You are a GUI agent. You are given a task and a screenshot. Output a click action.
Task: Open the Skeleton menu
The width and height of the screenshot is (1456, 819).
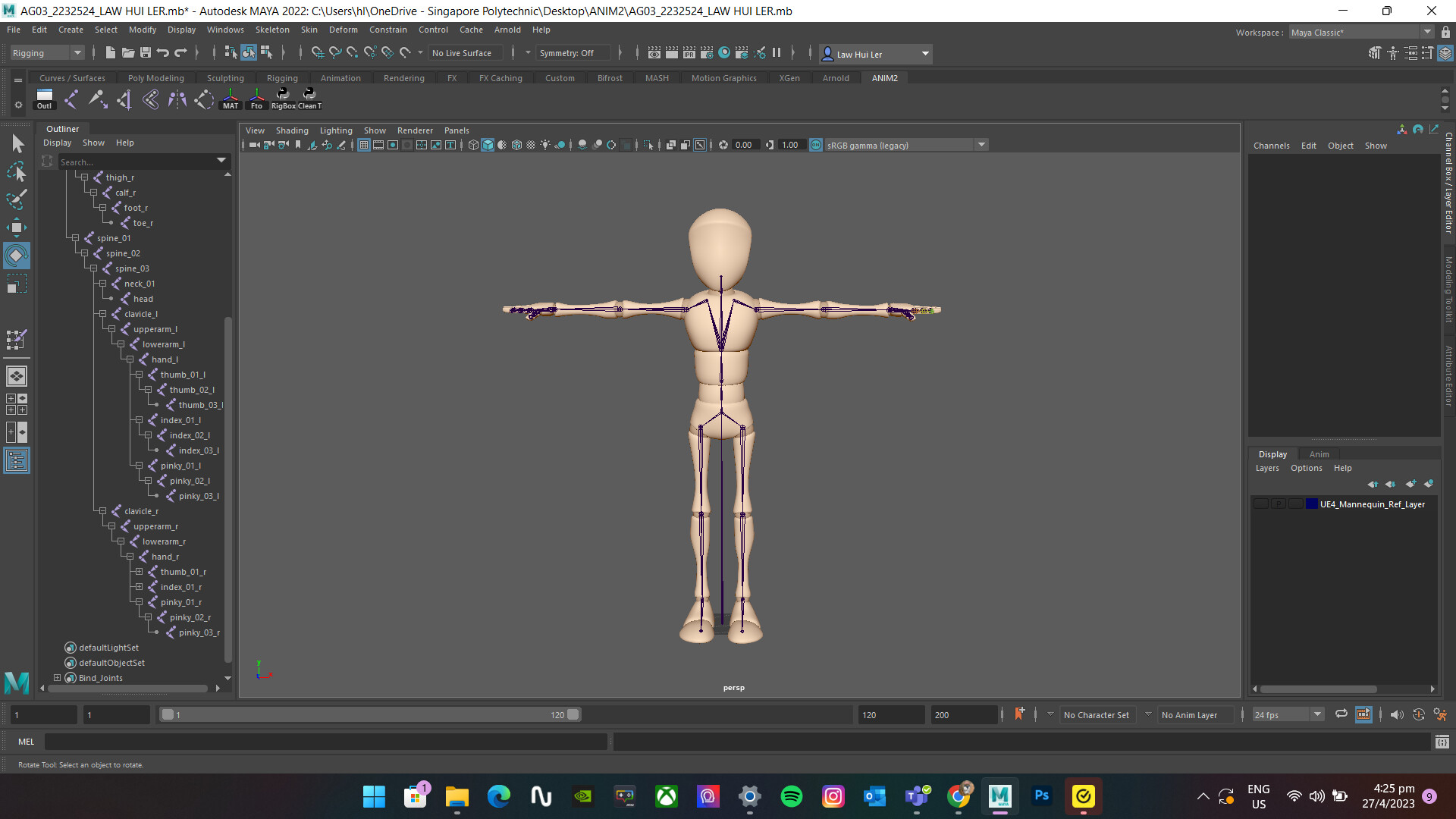coord(271,30)
